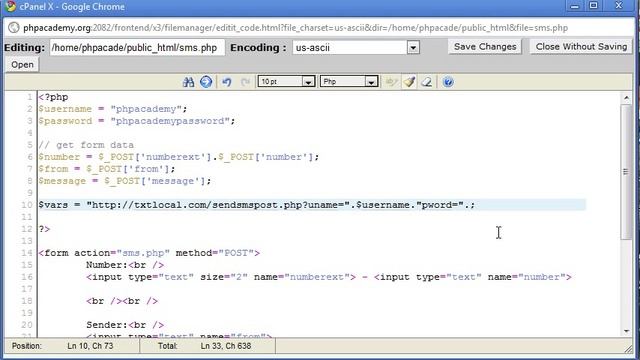The height and width of the screenshot is (360, 640).
Task: Click the Chrome logo in the title bar
Action: [11, 6]
